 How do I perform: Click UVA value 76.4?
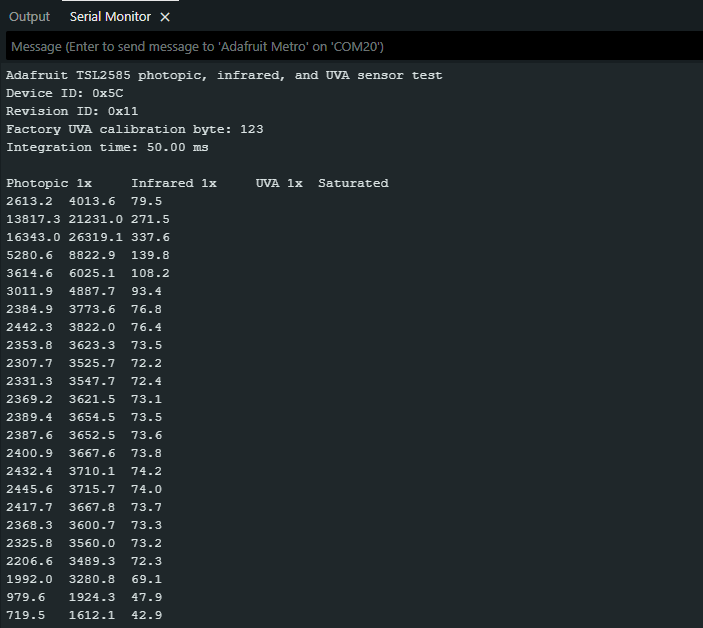click(x=147, y=327)
